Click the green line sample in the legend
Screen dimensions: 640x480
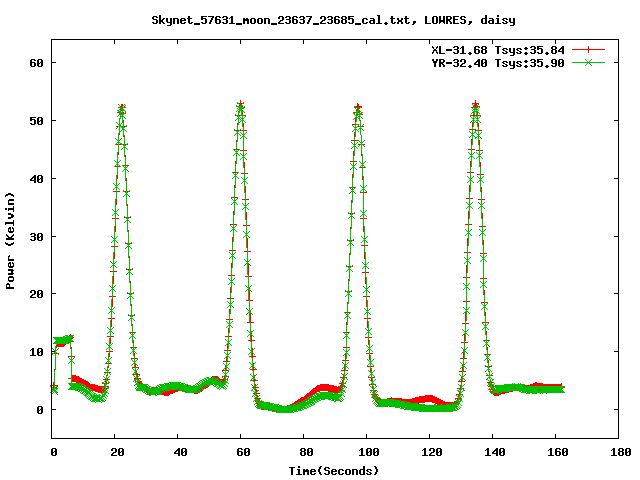tap(588, 62)
